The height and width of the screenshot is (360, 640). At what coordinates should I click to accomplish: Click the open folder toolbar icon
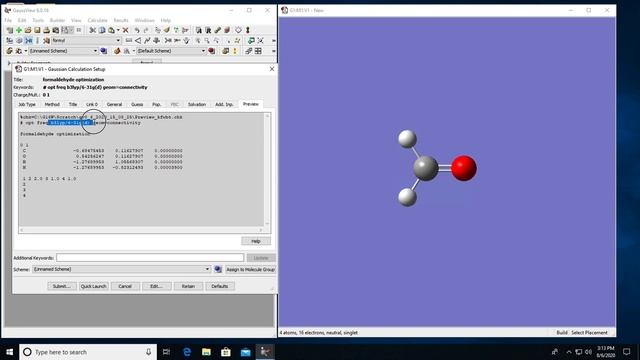click(28, 30)
